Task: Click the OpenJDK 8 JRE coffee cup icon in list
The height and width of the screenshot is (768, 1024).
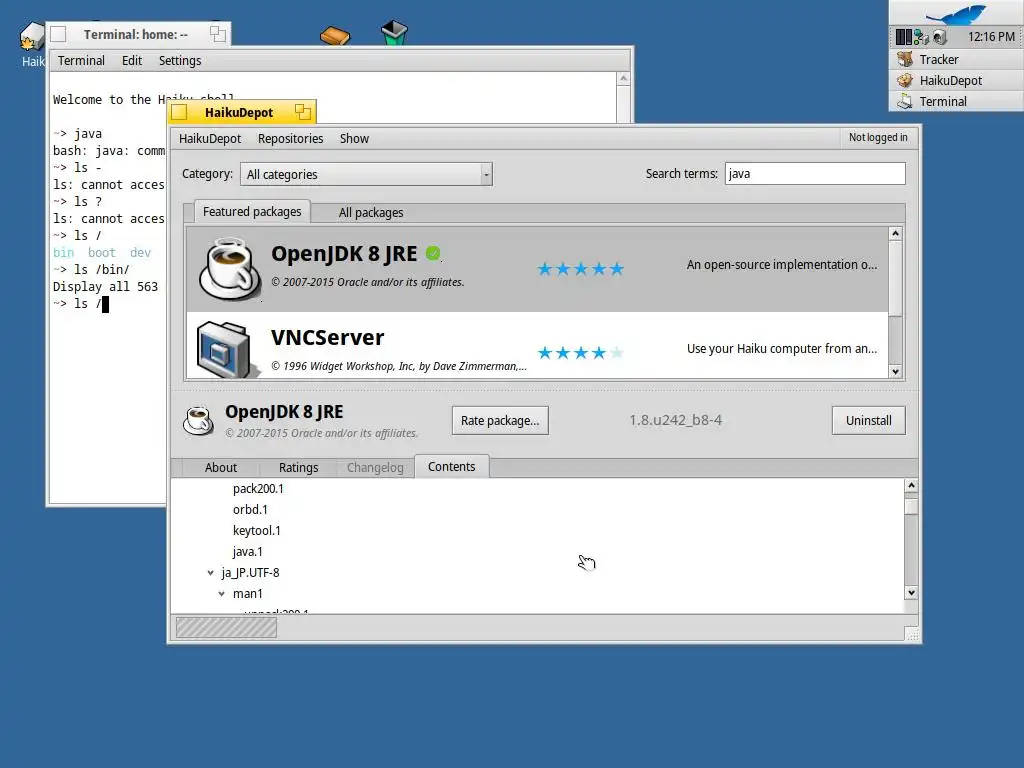Action: pyautogui.click(x=230, y=269)
